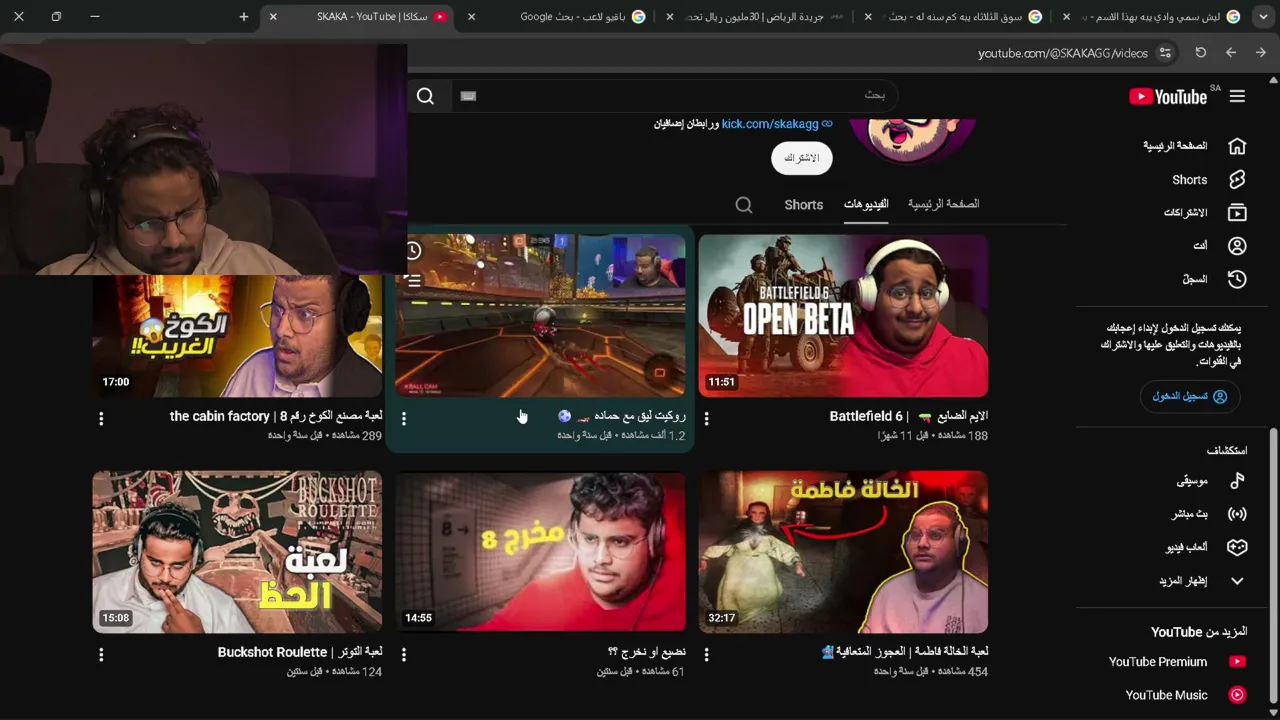Click Watch Later clock on Rocket League thumbnail
This screenshot has width=1280, height=720.
click(414, 250)
